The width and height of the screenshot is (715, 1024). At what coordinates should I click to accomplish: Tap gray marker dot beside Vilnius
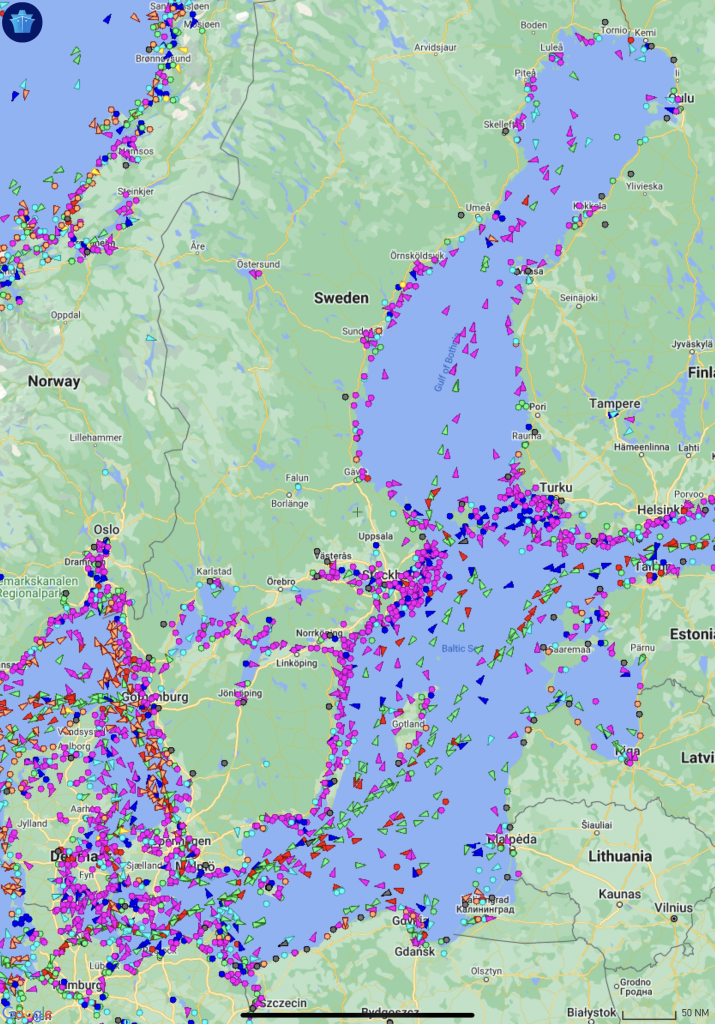[x=674, y=918]
